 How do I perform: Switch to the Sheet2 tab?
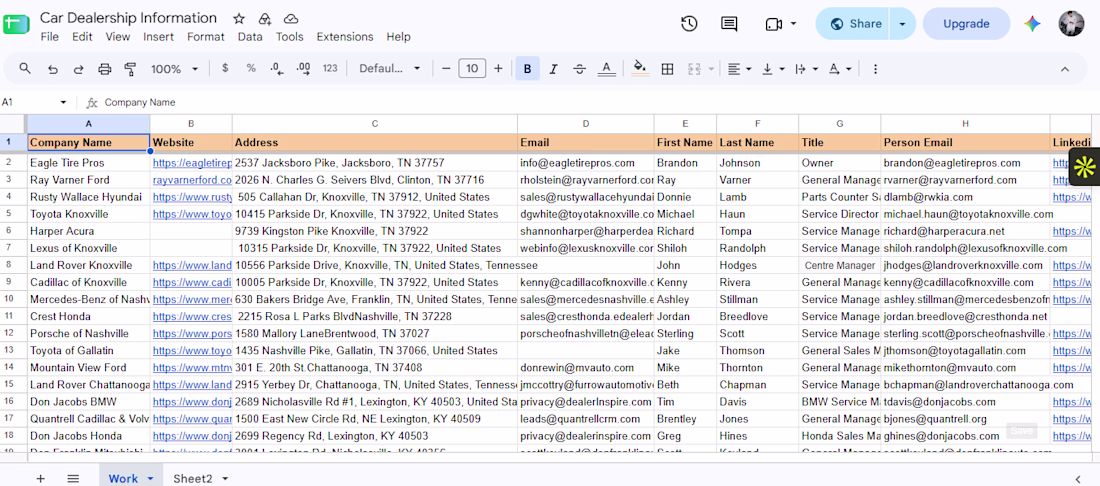click(193, 478)
